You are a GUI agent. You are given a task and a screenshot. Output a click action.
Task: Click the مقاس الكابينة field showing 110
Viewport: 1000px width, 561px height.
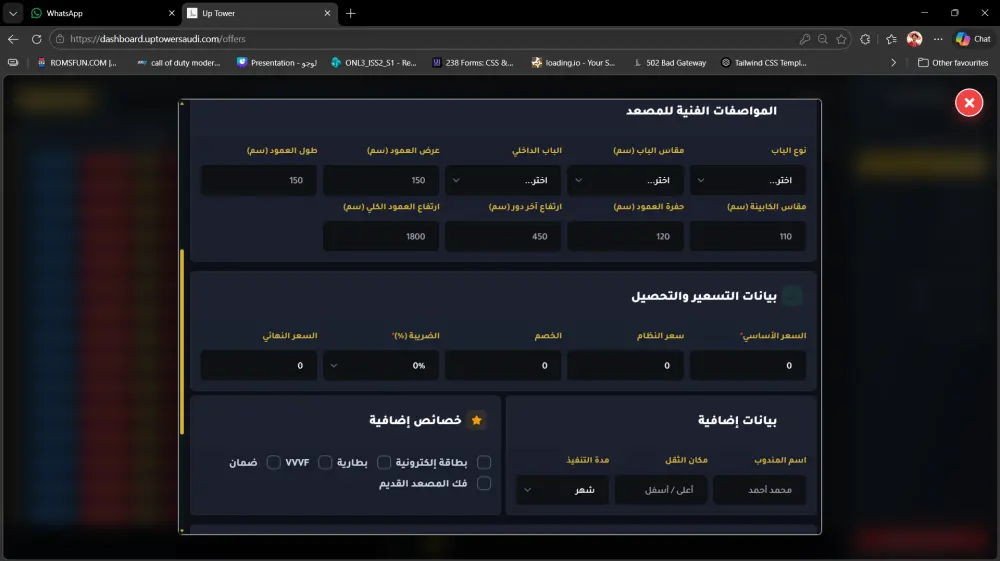tap(747, 237)
